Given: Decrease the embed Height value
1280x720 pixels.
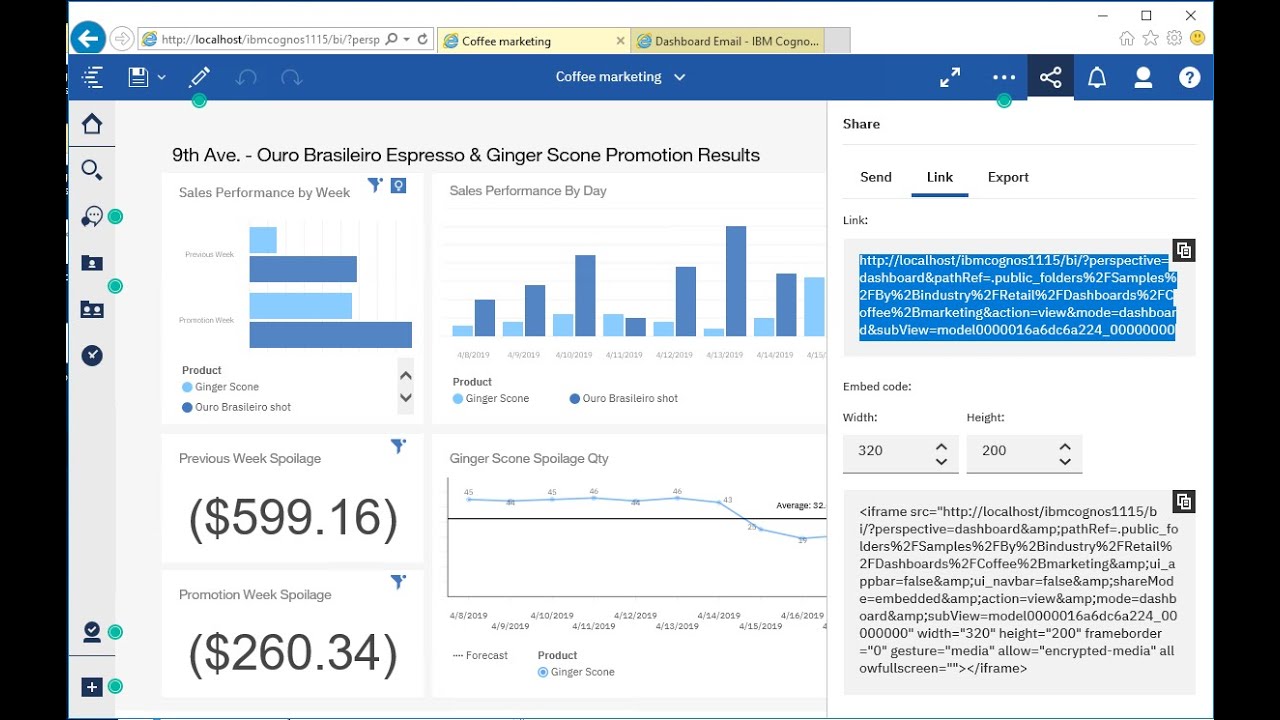Looking at the screenshot, I should (x=1065, y=461).
